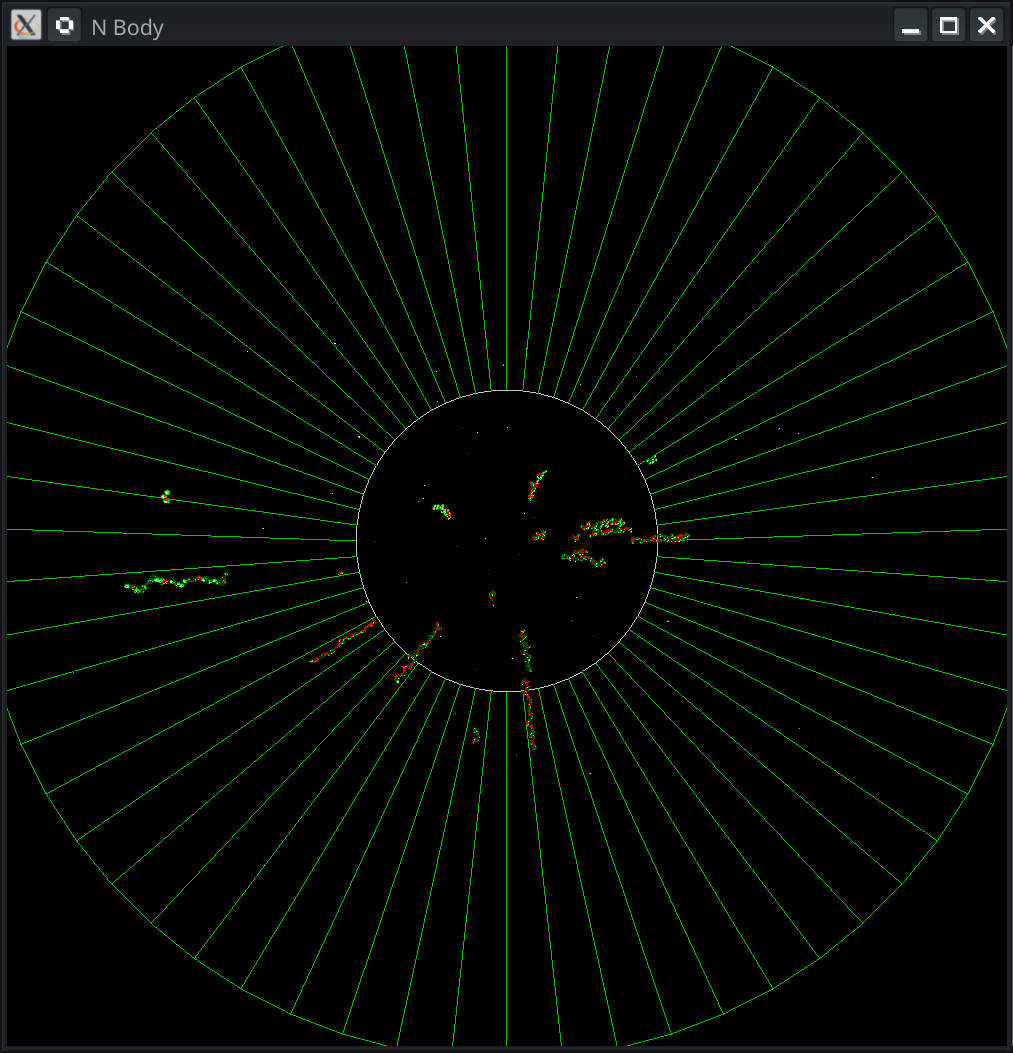Click the N Body window title text
The image size is (1013, 1053).
(x=127, y=27)
